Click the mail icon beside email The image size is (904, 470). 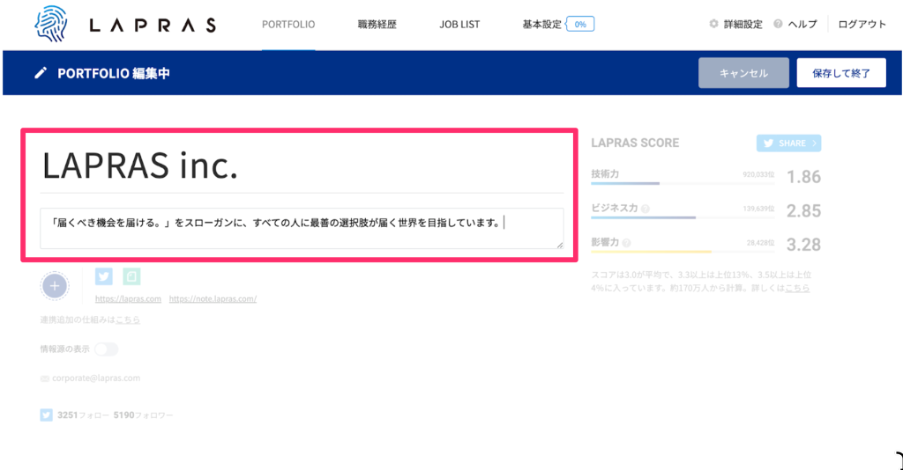pyautogui.click(x=44, y=379)
